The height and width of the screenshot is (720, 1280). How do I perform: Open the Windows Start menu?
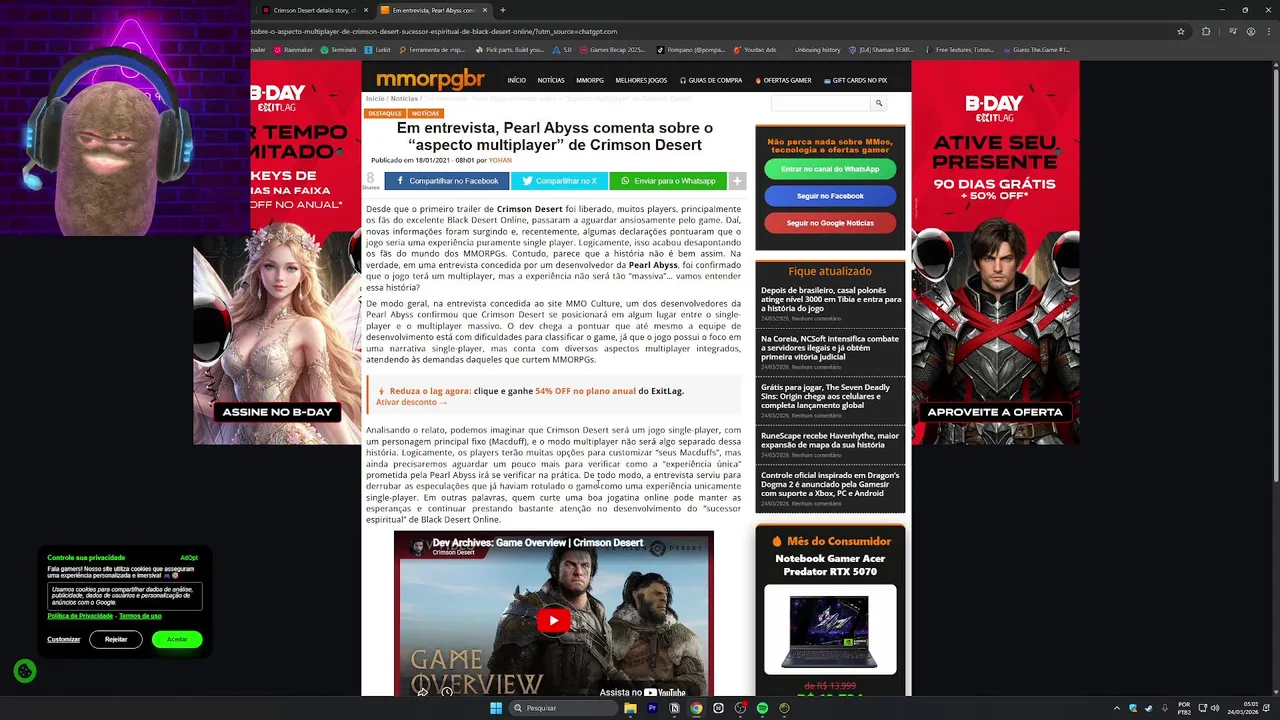tap(496, 708)
